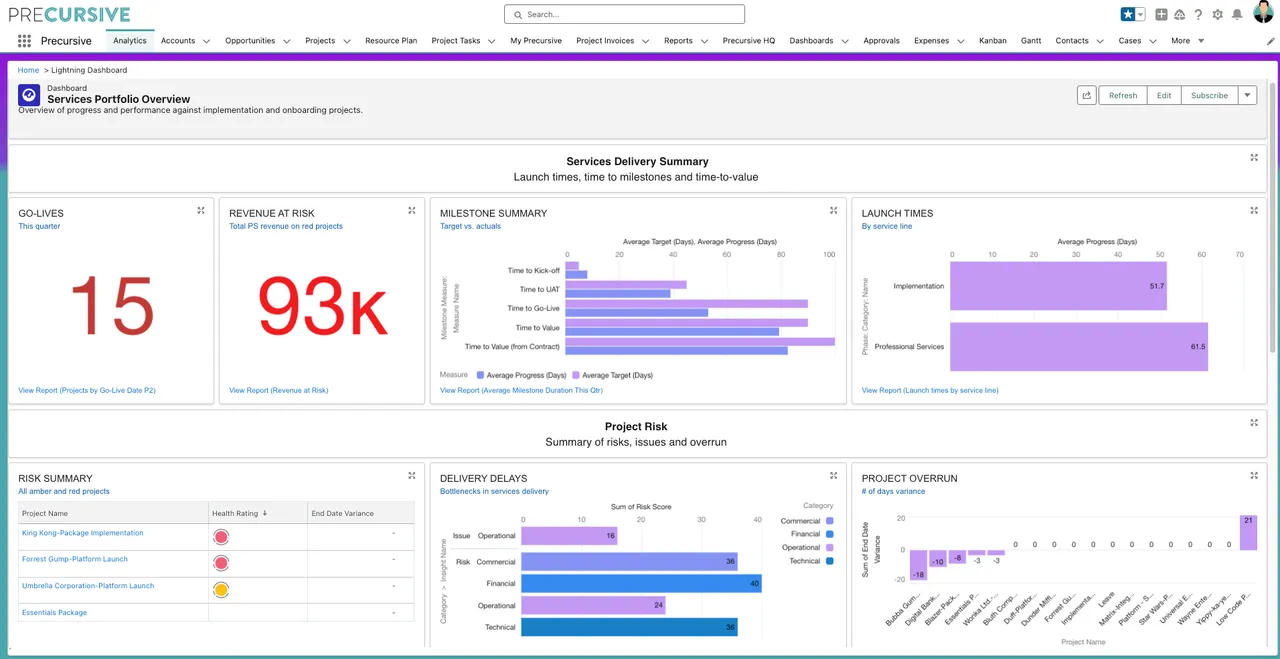Viewport: 1280px width, 659px height.
Task: Expand the Opportunities tab chevron
Action: [x=286, y=41]
